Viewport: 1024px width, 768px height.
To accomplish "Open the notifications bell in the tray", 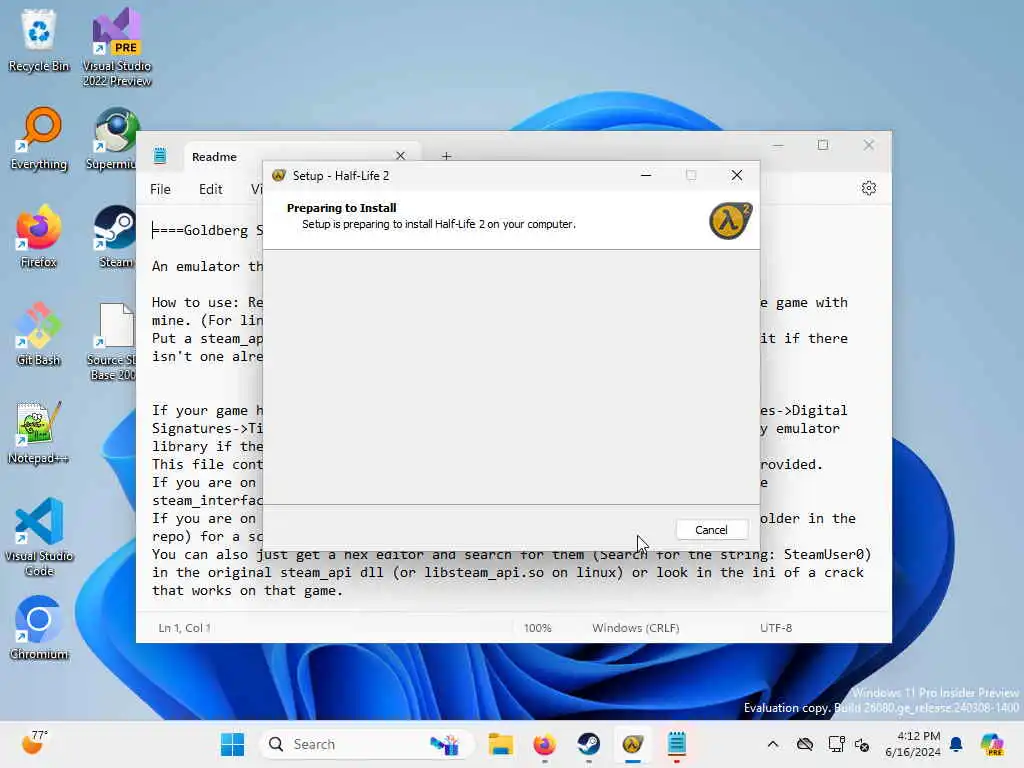I will 956,744.
